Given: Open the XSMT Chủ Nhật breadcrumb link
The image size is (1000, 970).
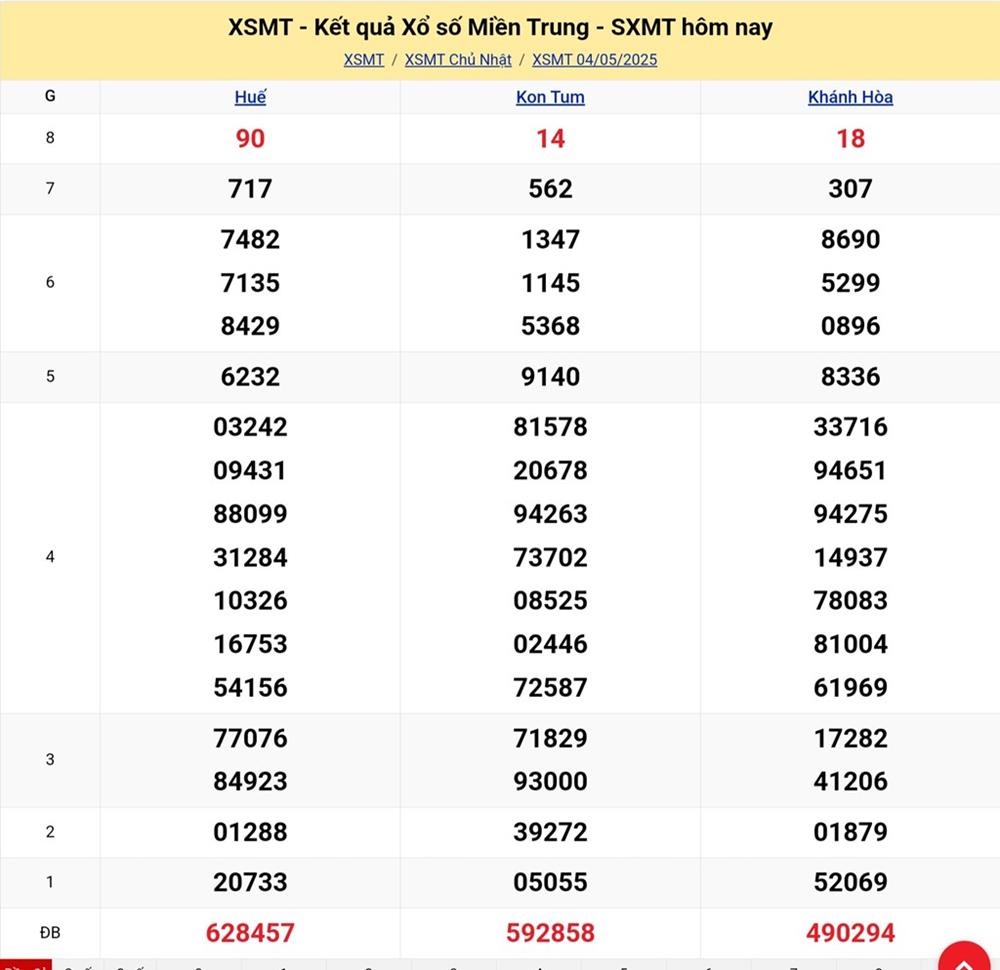Looking at the screenshot, I should [x=458, y=60].
